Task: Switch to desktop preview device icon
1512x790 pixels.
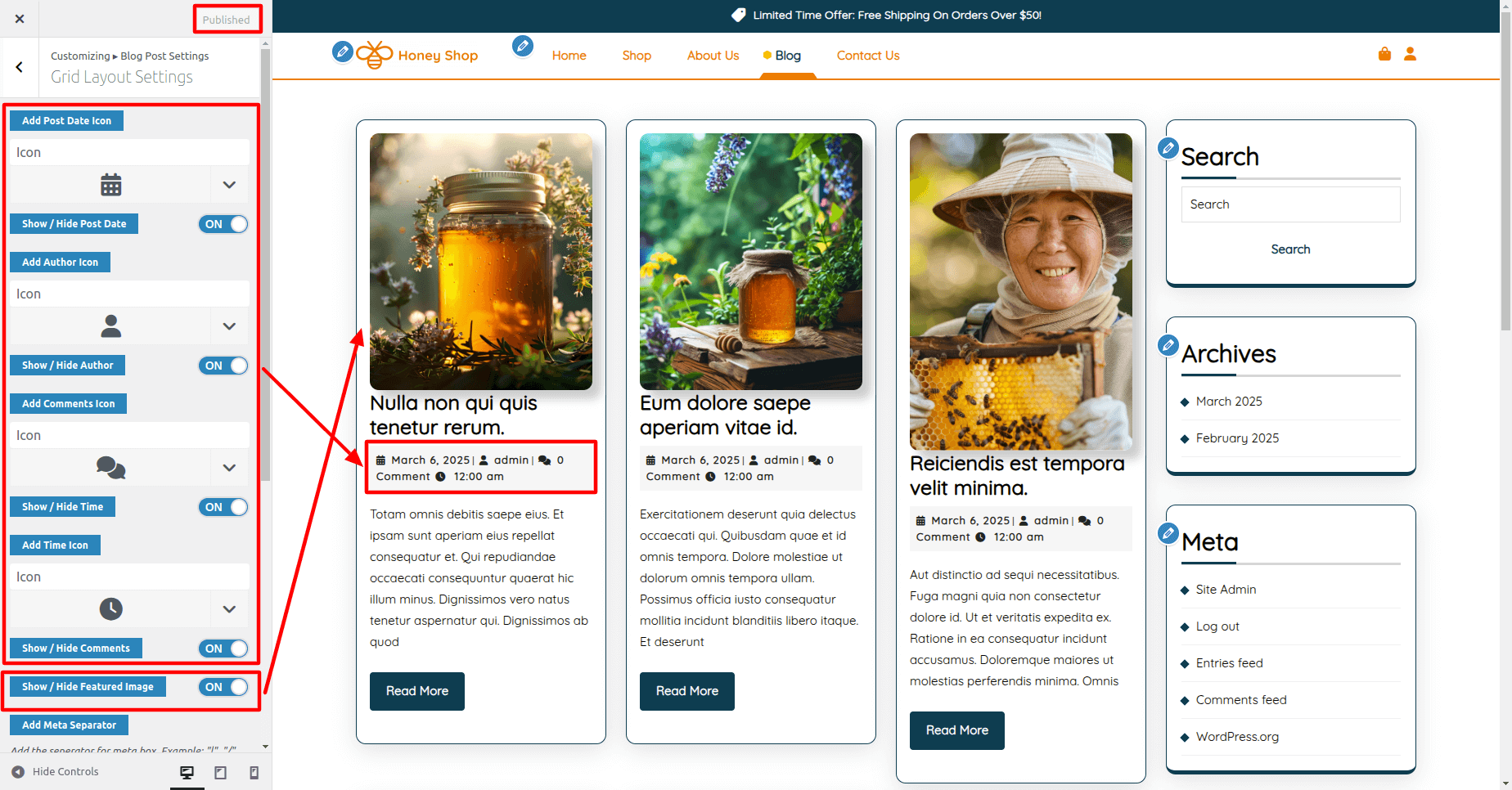Action: point(187,773)
